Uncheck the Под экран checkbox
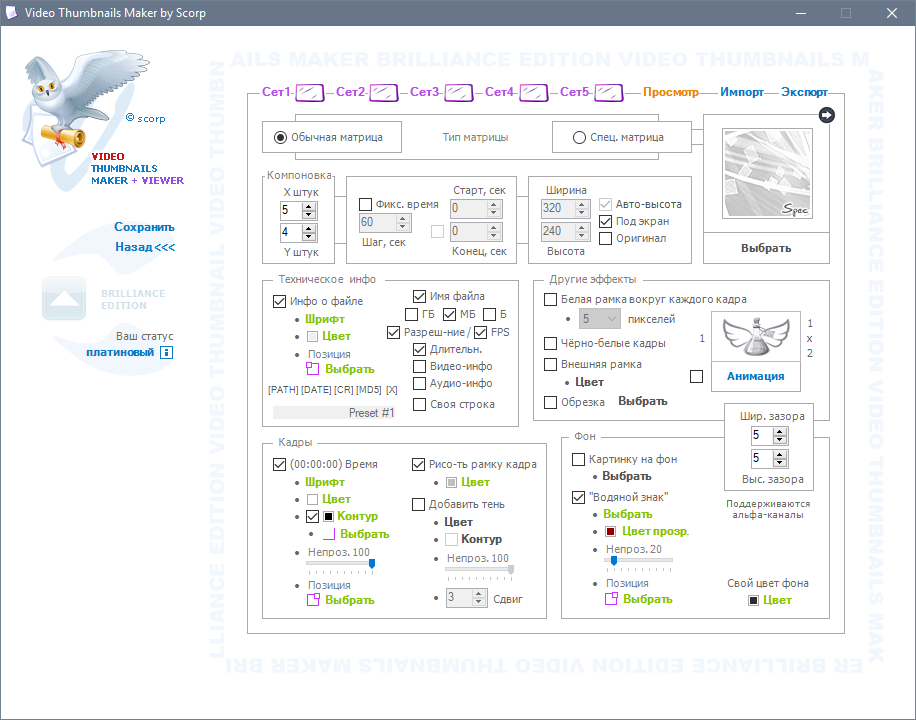 tap(605, 221)
